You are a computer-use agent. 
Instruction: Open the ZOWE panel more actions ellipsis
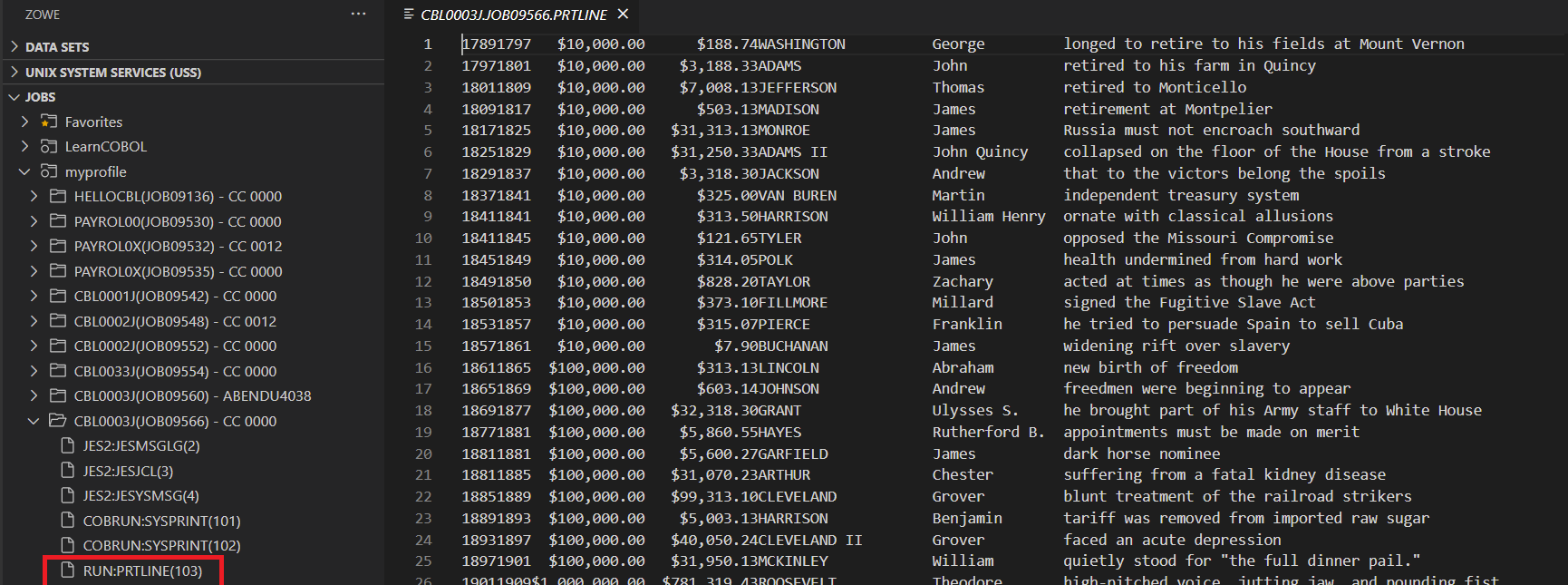tap(359, 15)
